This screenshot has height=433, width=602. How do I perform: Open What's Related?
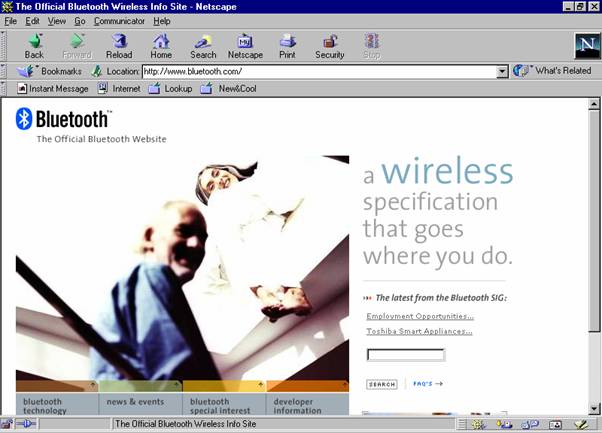552,71
